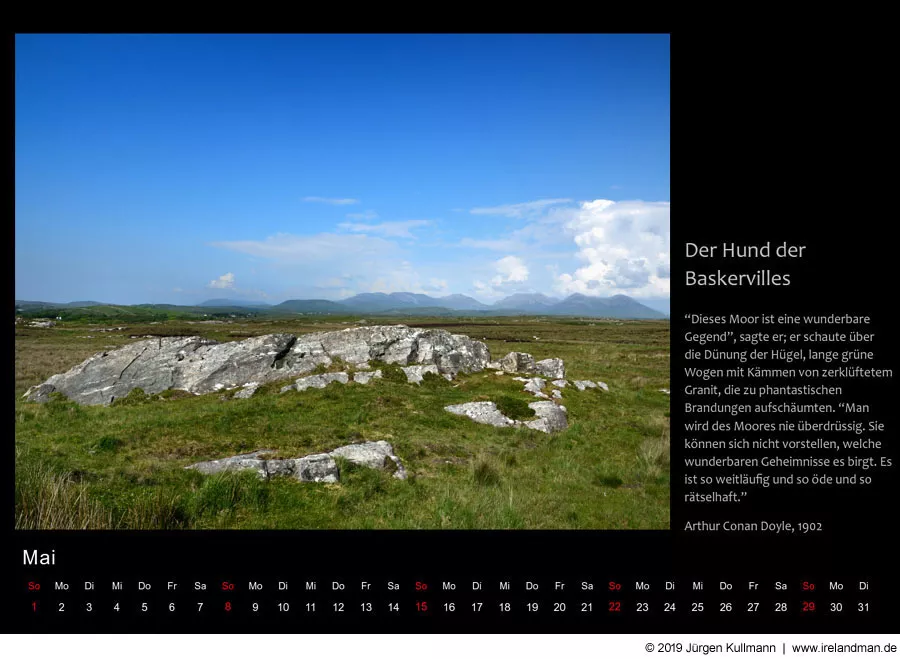Viewport: 900px width, 659px height.
Task: Click the 'Di' label above date 31
Action: [x=863, y=586]
